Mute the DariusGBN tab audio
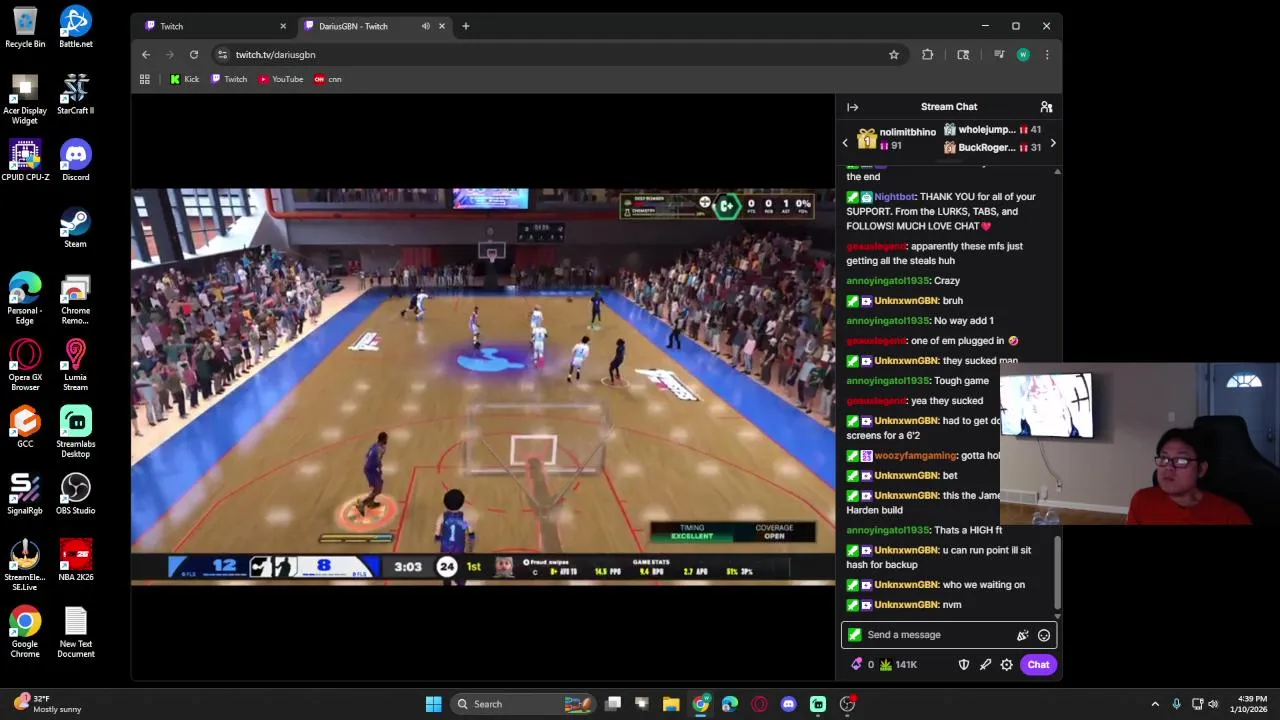 [x=426, y=26]
